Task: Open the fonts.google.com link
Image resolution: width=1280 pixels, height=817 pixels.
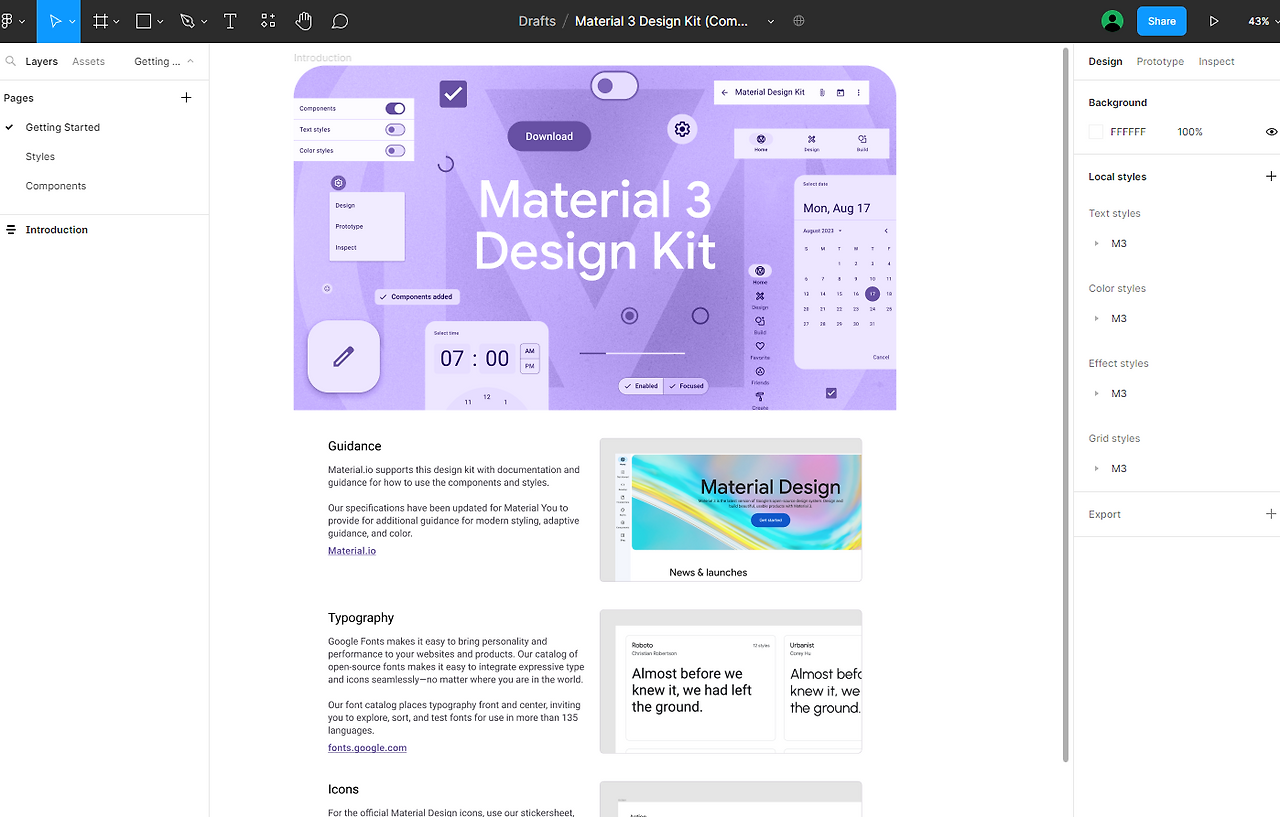Action: coord(367,747)
